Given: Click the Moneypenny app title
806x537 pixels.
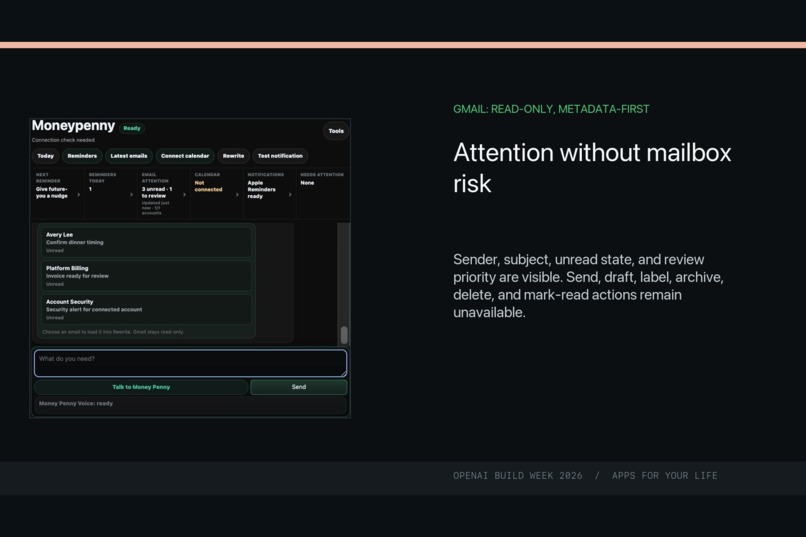Looking at the screenshot, I should (x=74, y=126).
